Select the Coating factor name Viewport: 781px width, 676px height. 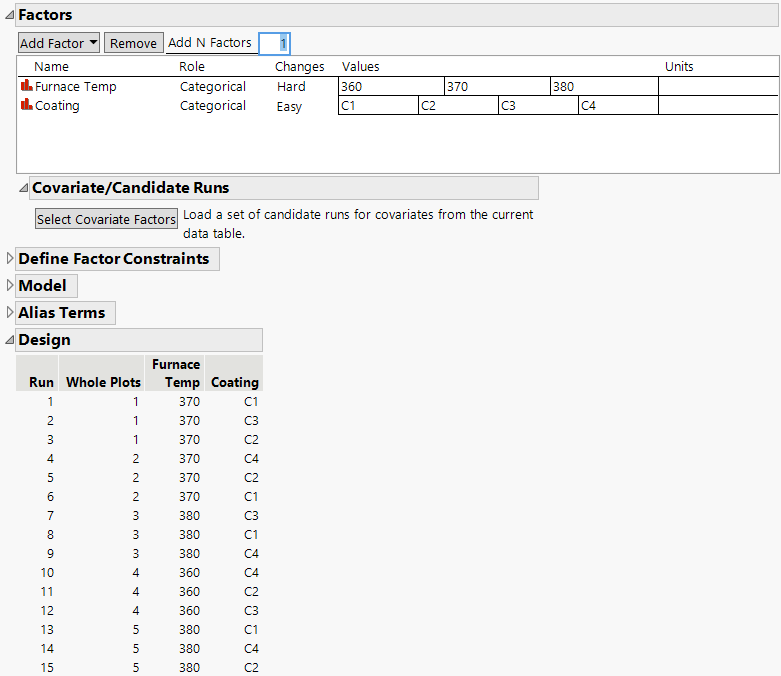point(57,106)
